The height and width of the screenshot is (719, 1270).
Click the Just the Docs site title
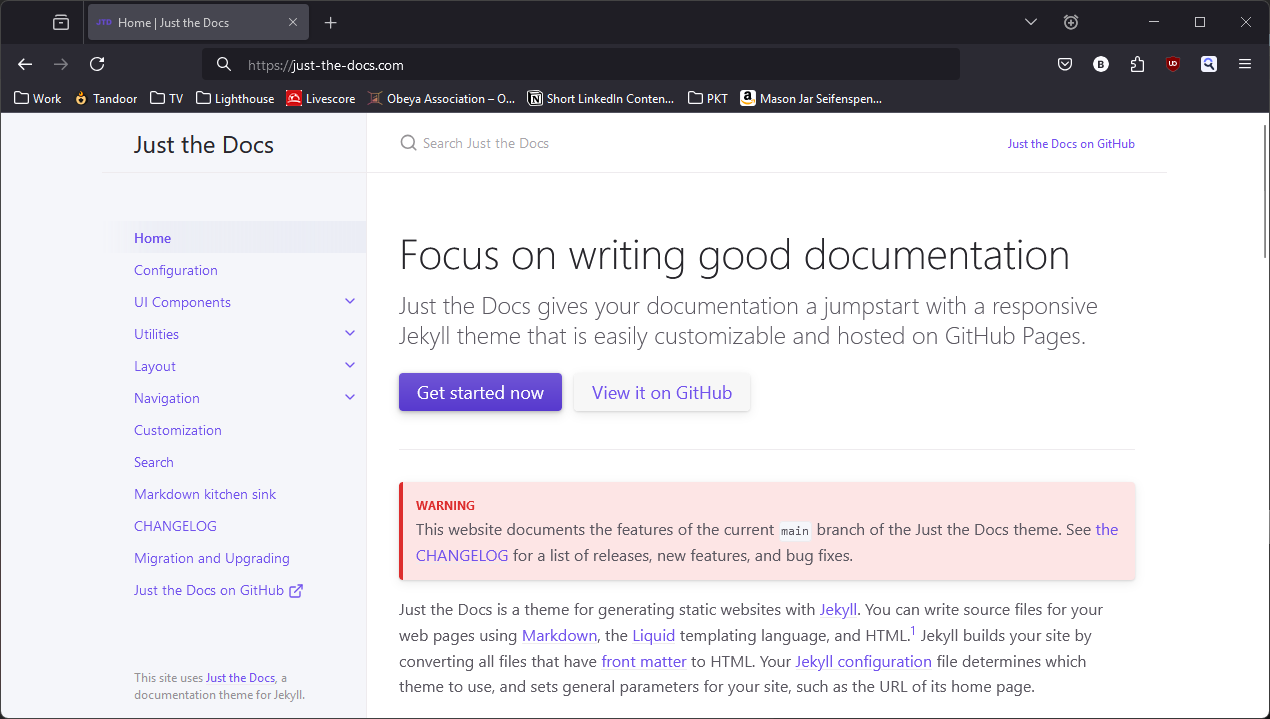click(204, 144)
